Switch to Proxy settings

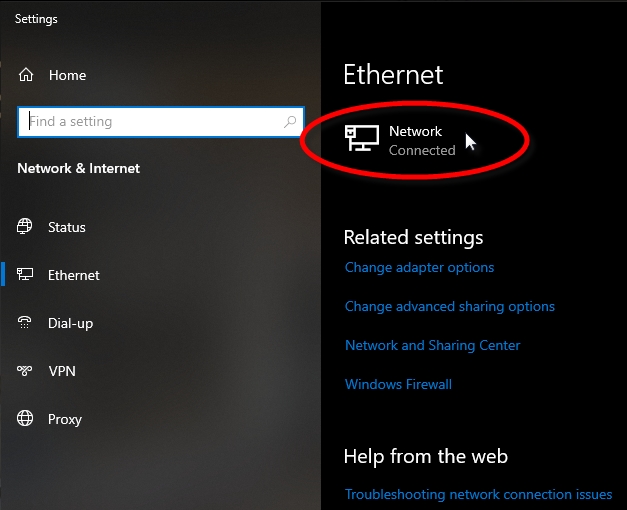[65, 419]
